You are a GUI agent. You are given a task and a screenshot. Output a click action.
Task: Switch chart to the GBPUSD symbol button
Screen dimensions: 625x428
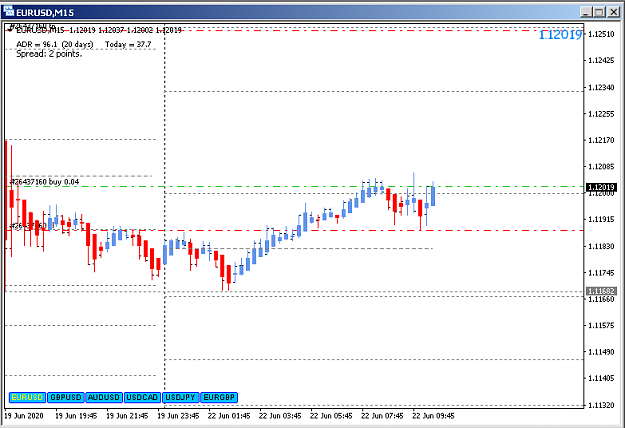66,397
